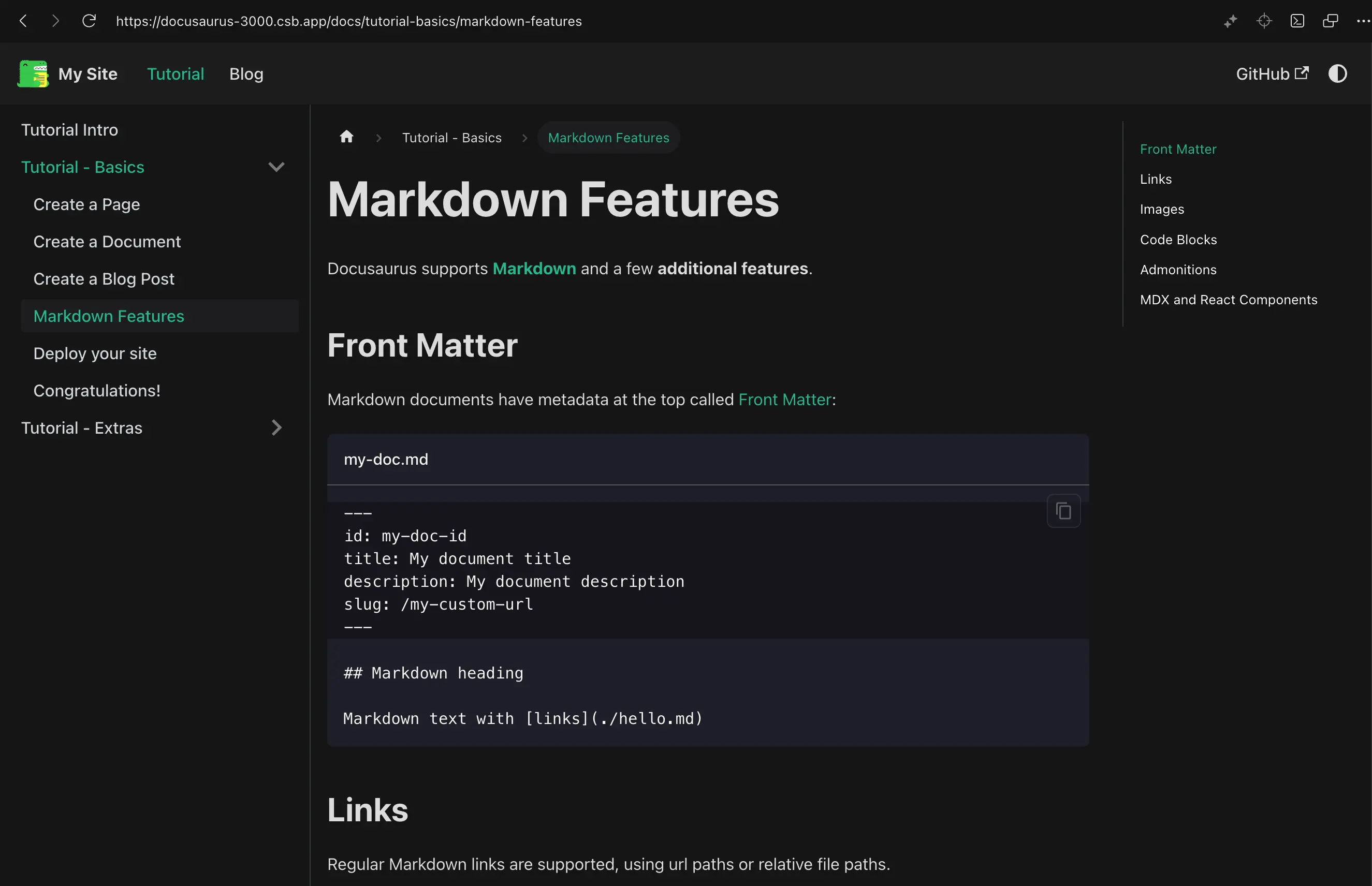Click the My Site title

coord(87,73)
